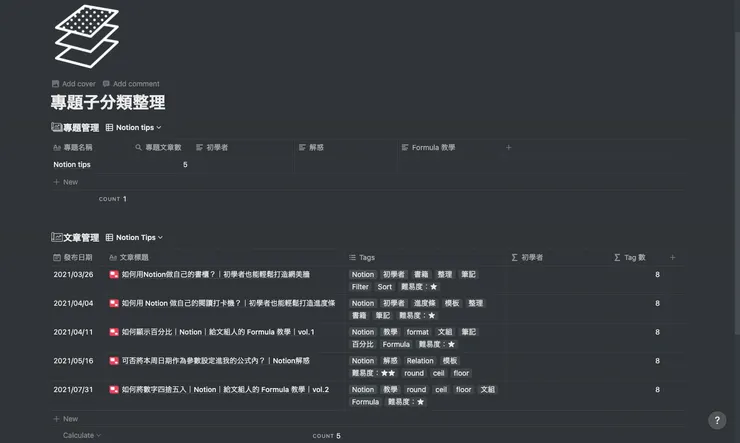Open the 專題管理 database link
The width and height of the screenshot is (740, 443).
[x=75, y=127]
